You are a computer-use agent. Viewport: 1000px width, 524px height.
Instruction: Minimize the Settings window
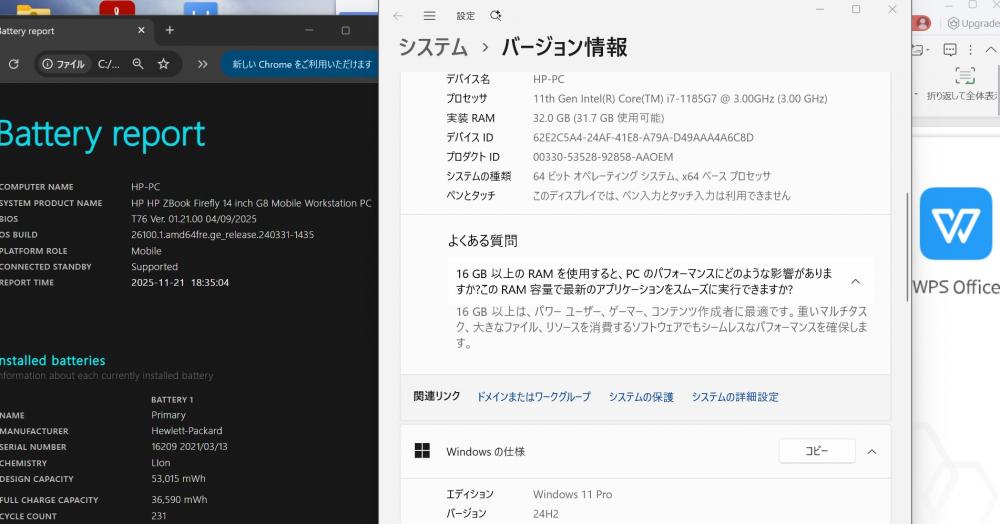(820, 9)
